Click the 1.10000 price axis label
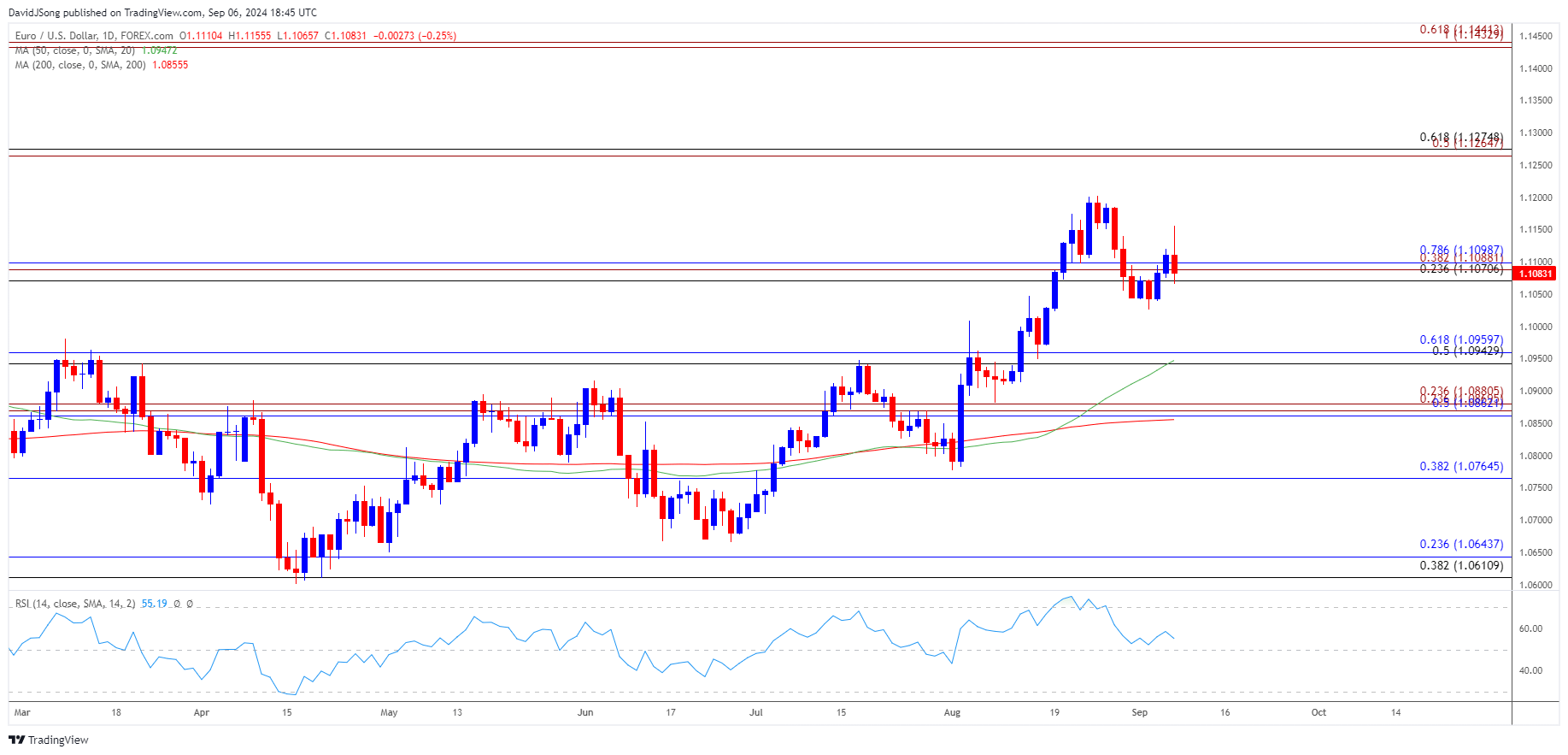 click(x=1536, y=327)
